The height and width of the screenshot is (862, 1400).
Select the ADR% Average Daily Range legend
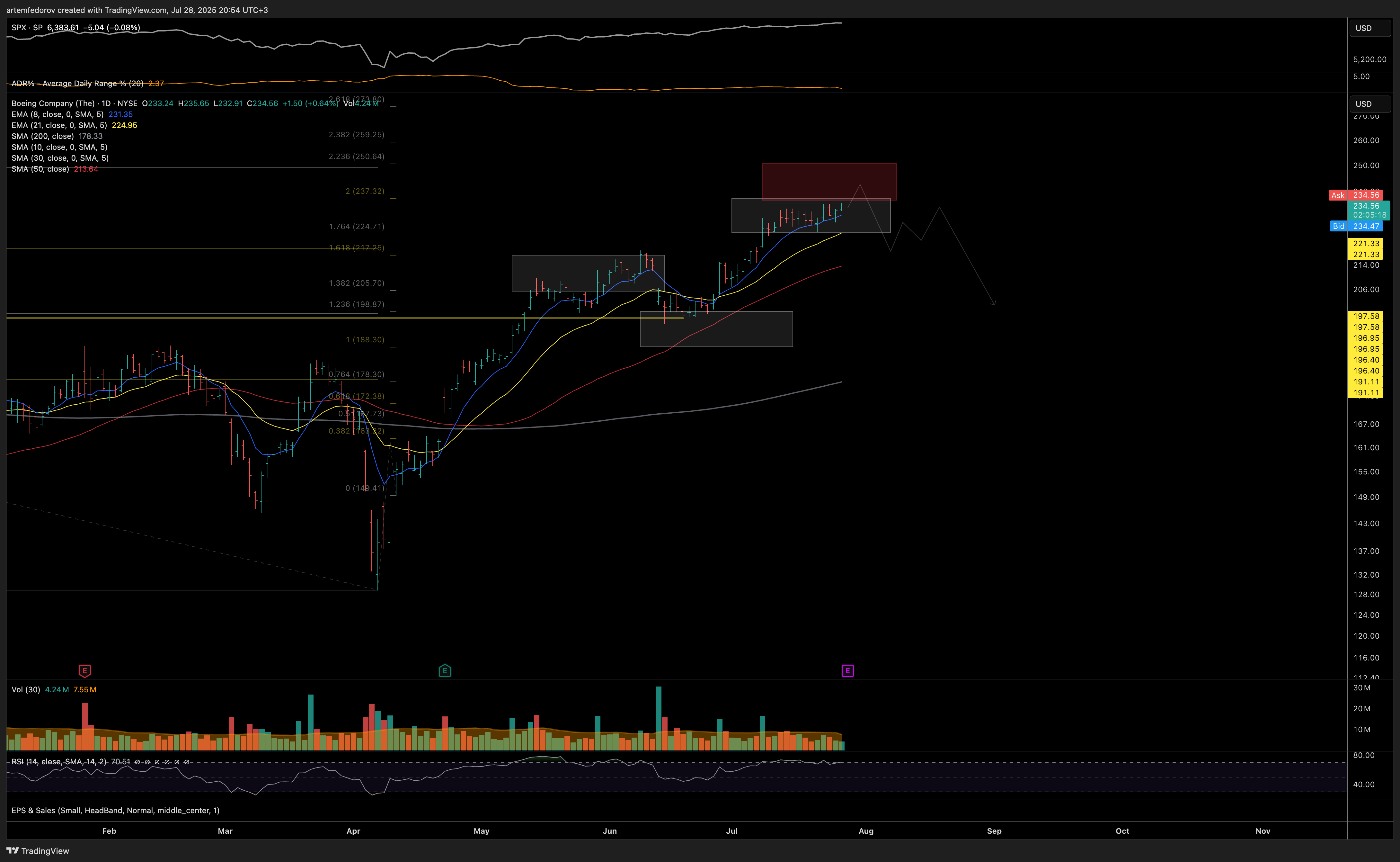tap(77, 83)
